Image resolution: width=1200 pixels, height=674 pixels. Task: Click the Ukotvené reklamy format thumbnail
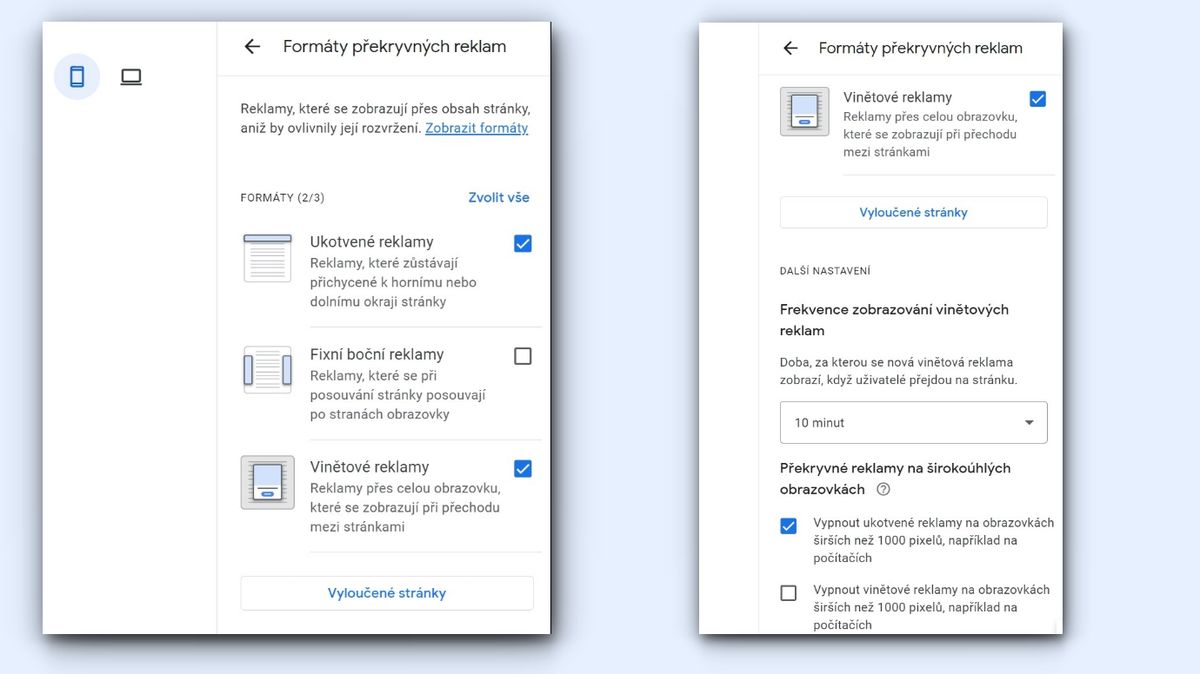(x=267, y=258)
